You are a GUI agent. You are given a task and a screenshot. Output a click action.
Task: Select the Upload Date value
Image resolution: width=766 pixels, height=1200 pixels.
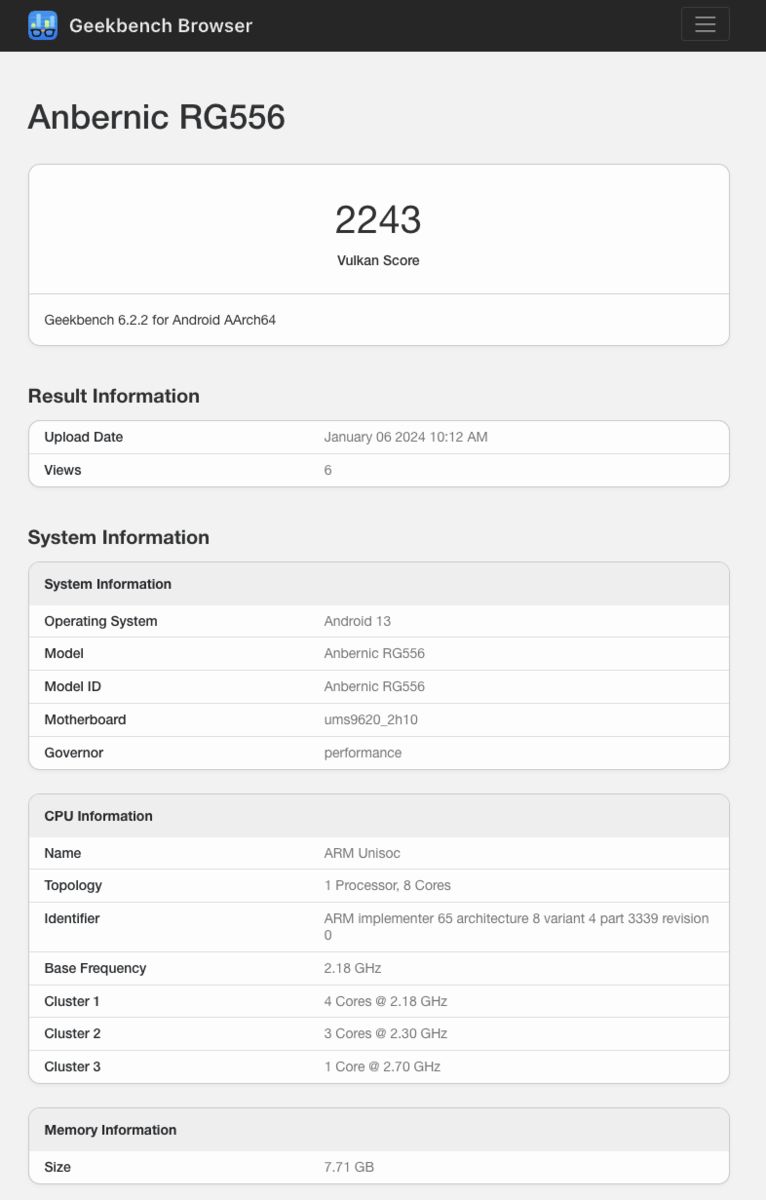406,437
